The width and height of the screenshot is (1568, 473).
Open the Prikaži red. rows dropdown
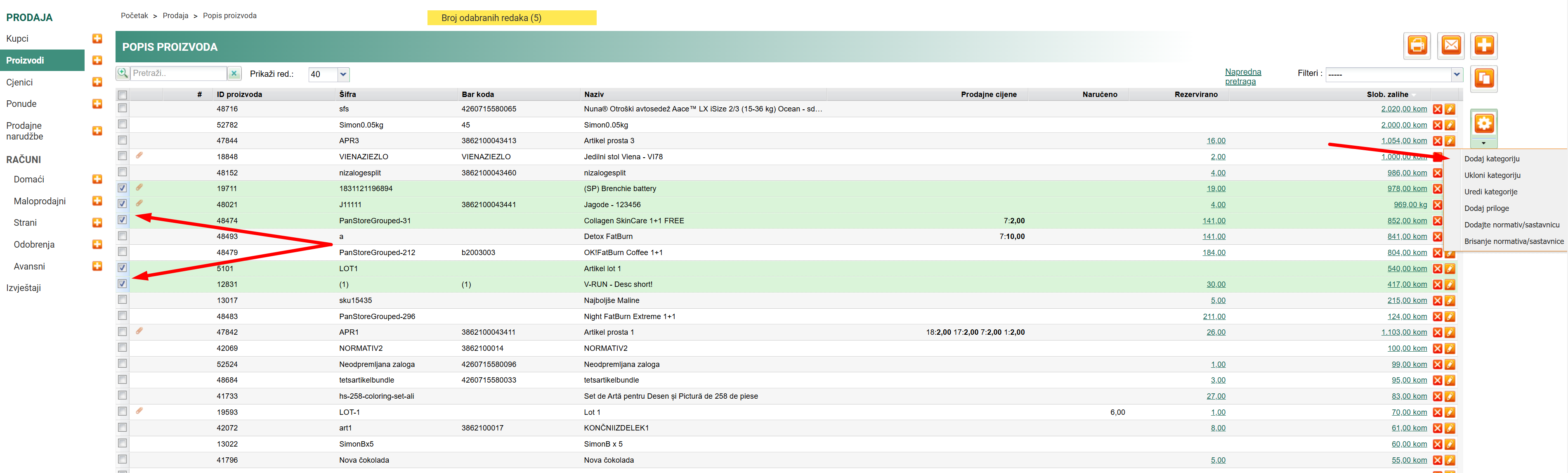[343, 74]
